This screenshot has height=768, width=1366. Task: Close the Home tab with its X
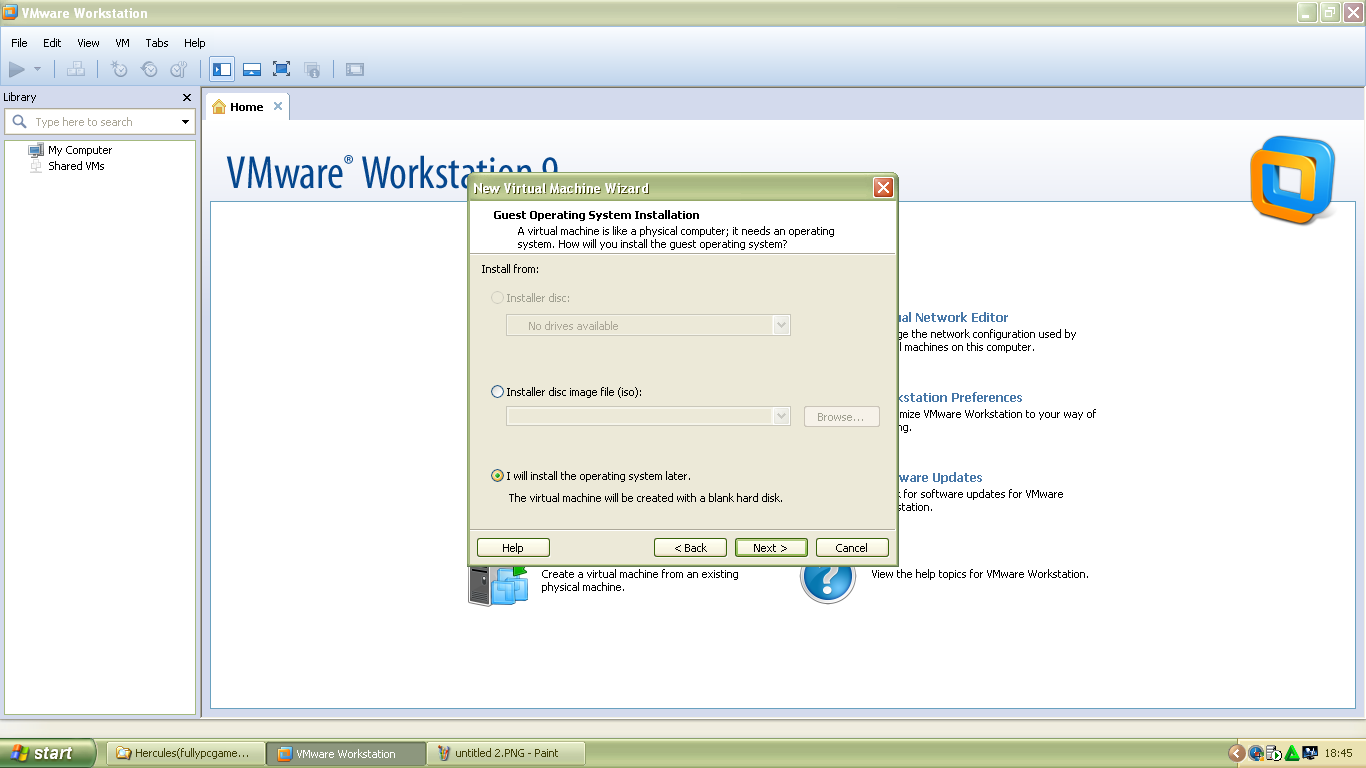[x=278, y=106]
